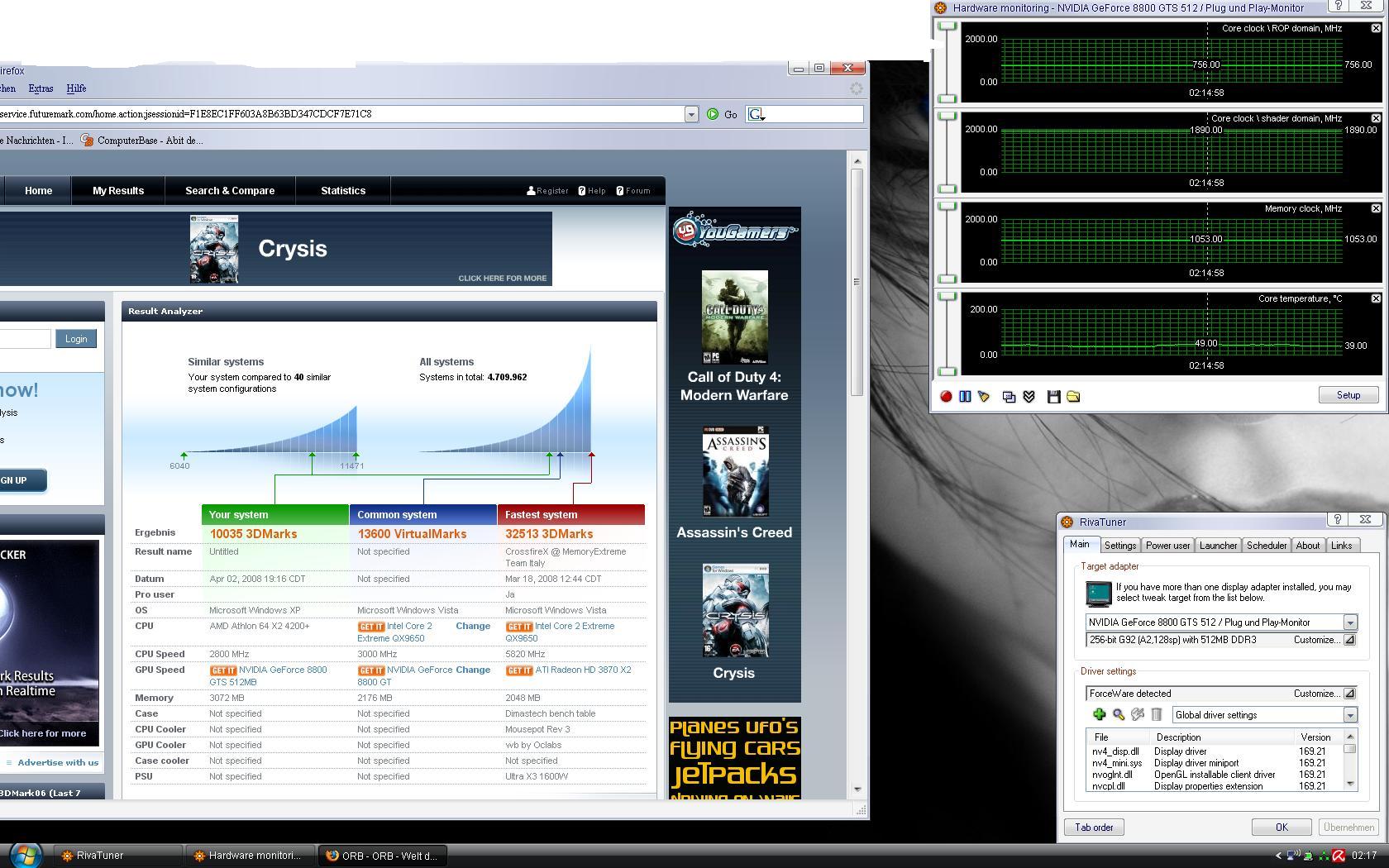Open Customize arrow for 256-bit G92 adapter
1389x868 pixels.
[1349, 640]
